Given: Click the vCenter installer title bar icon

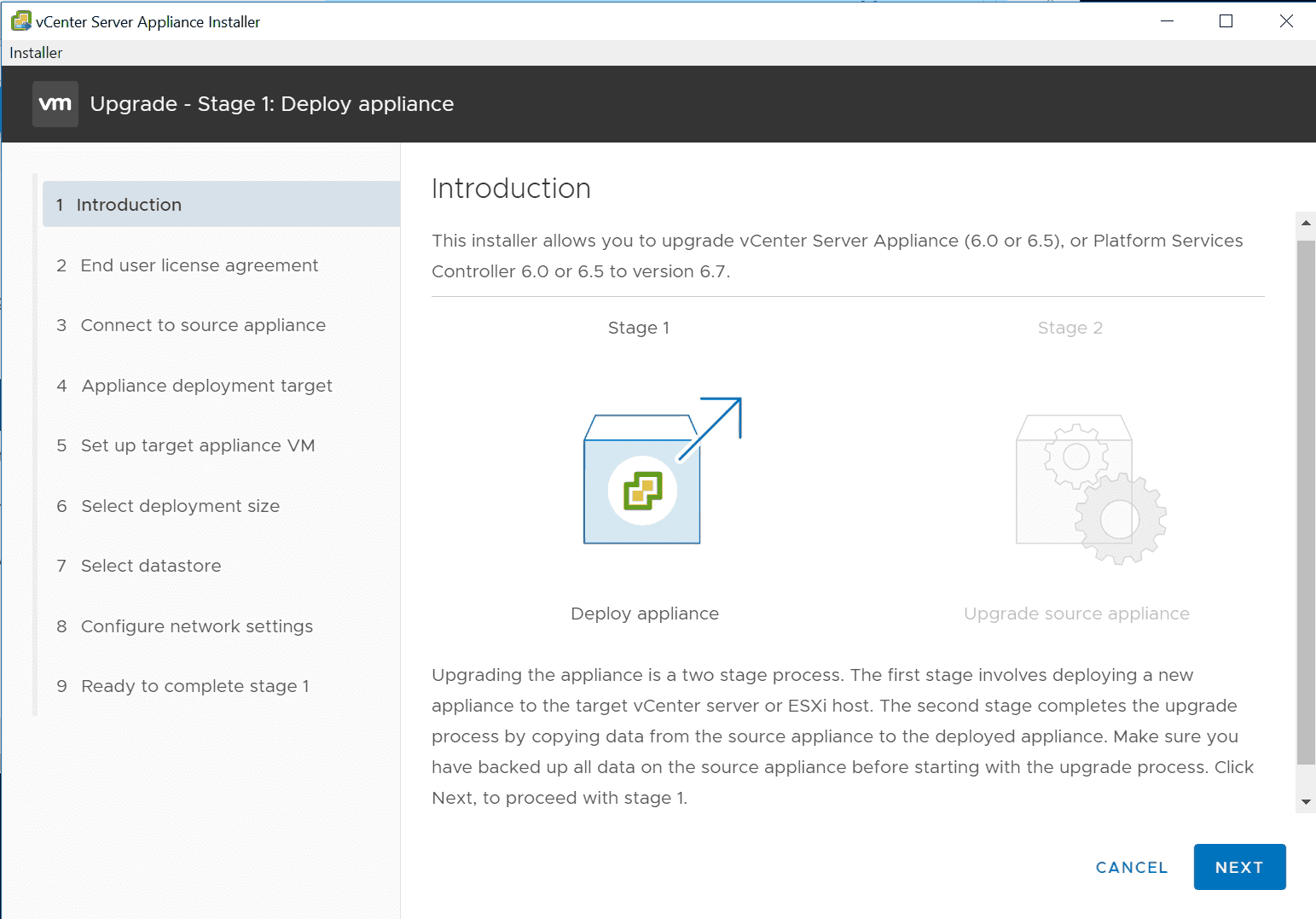Looking at the screenshot, I should point(20,21).
